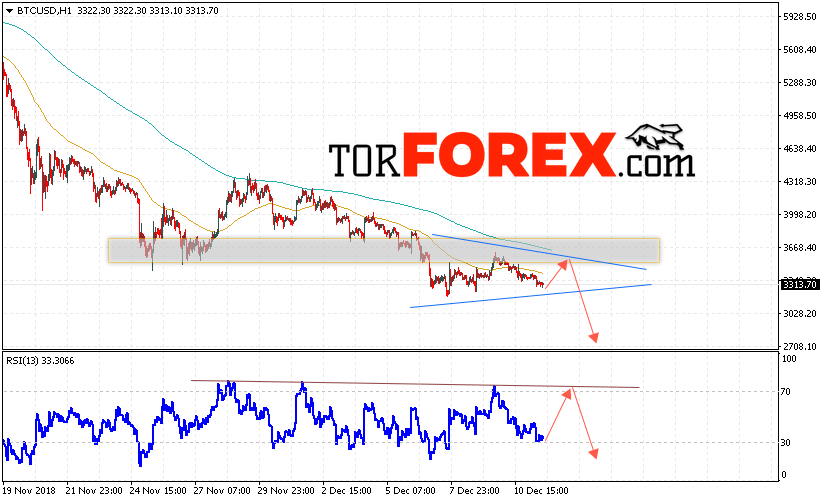Click the current price tag 3313.70
This screenshot has width=821, height=502.
(800, 284)
